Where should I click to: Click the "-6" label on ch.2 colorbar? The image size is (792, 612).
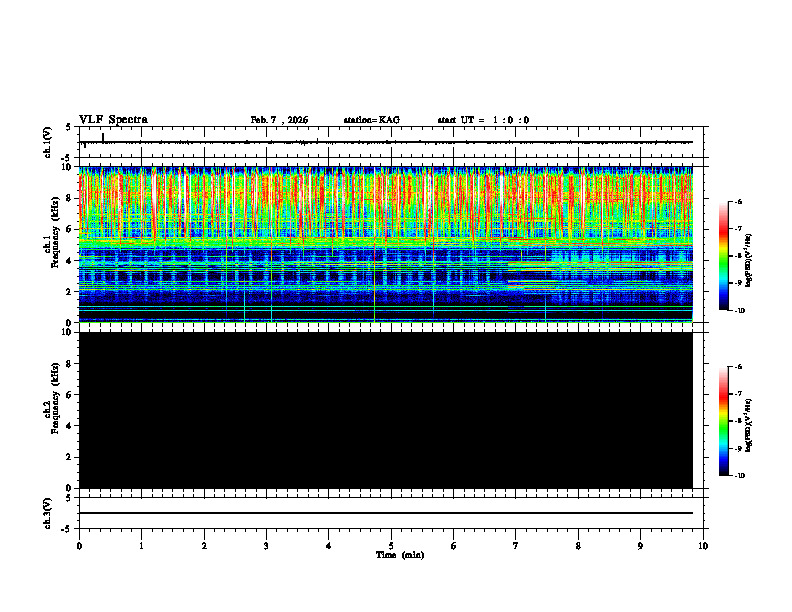(738, 367)
